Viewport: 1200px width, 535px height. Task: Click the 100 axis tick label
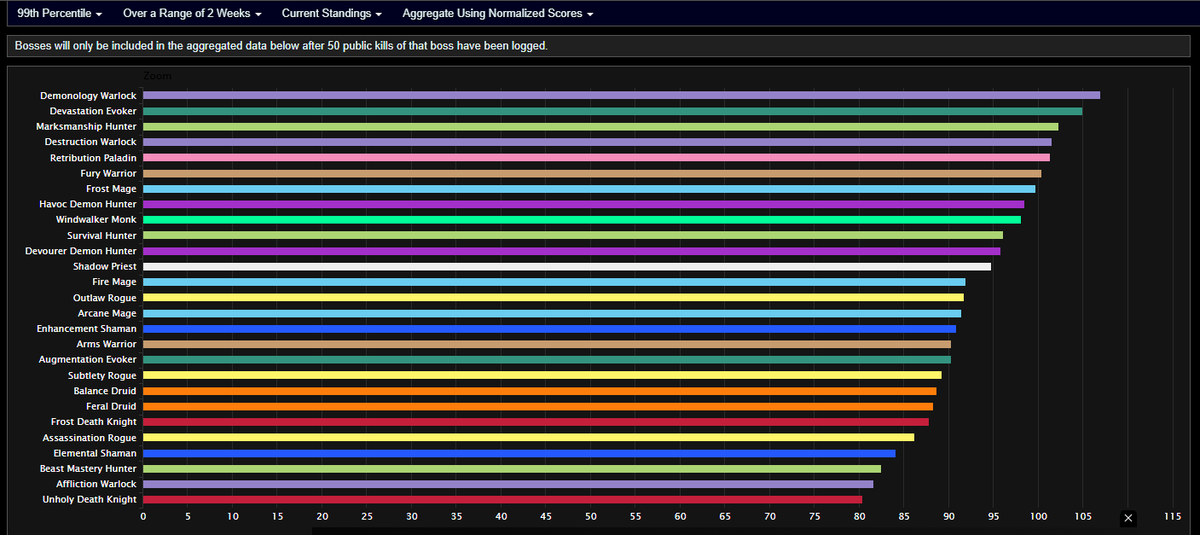[x=1037, y=517]
